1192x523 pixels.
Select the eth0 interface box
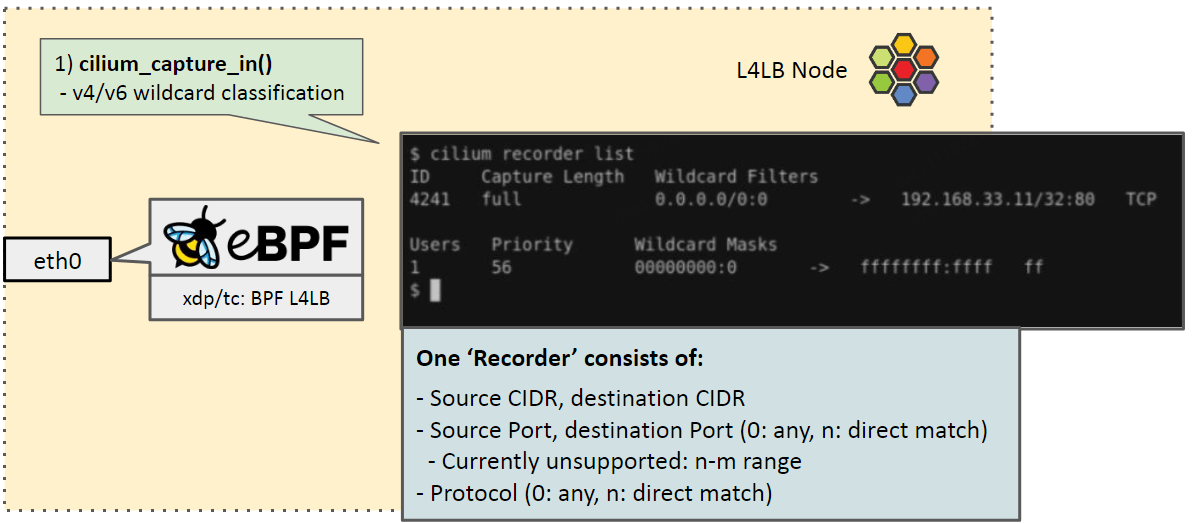tap(57, 262)
